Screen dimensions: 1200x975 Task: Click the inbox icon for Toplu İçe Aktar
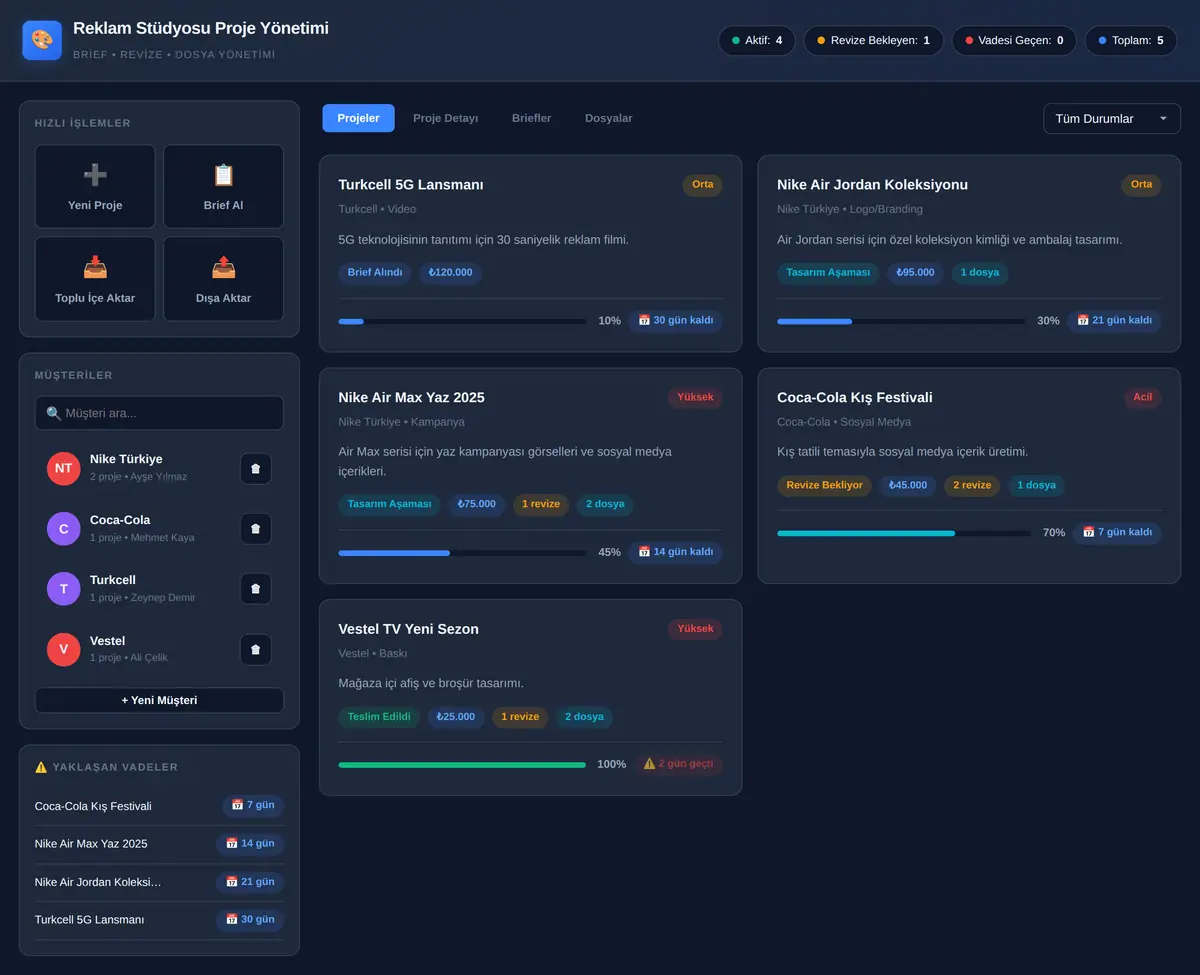(x=95, y=267)
